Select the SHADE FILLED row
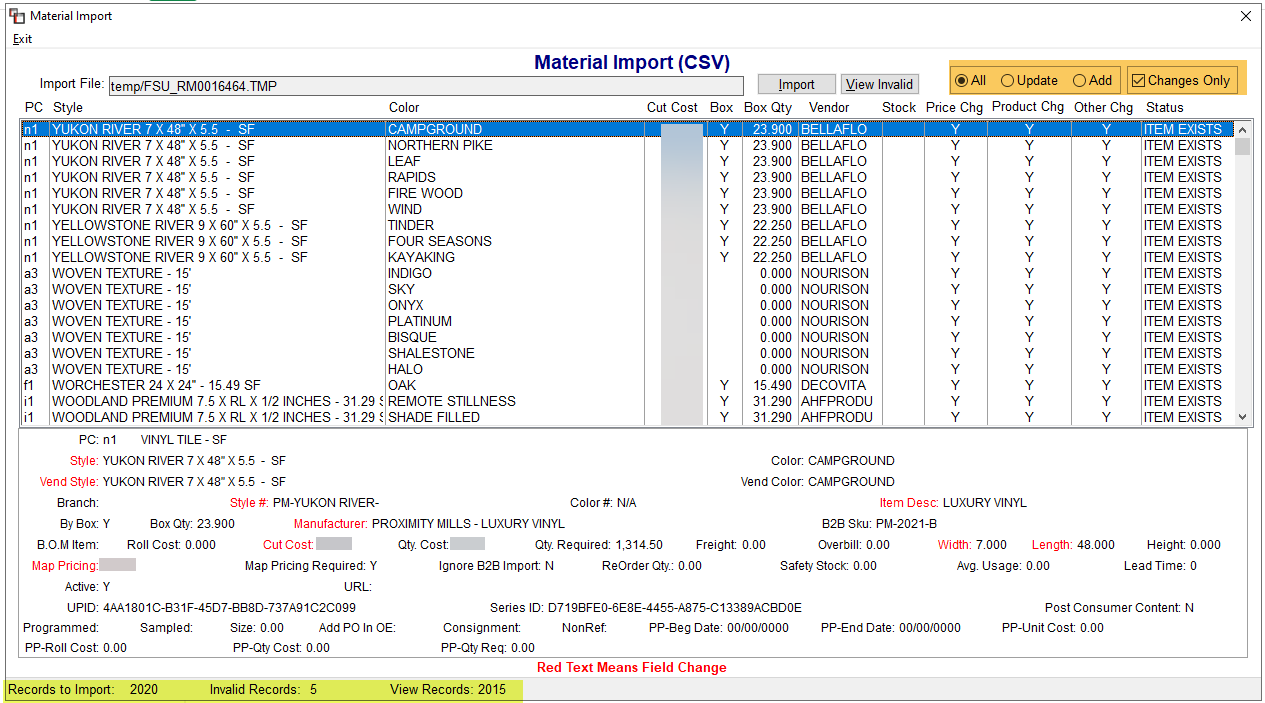This screenshot has width=1265, height=703. point(627,417)
